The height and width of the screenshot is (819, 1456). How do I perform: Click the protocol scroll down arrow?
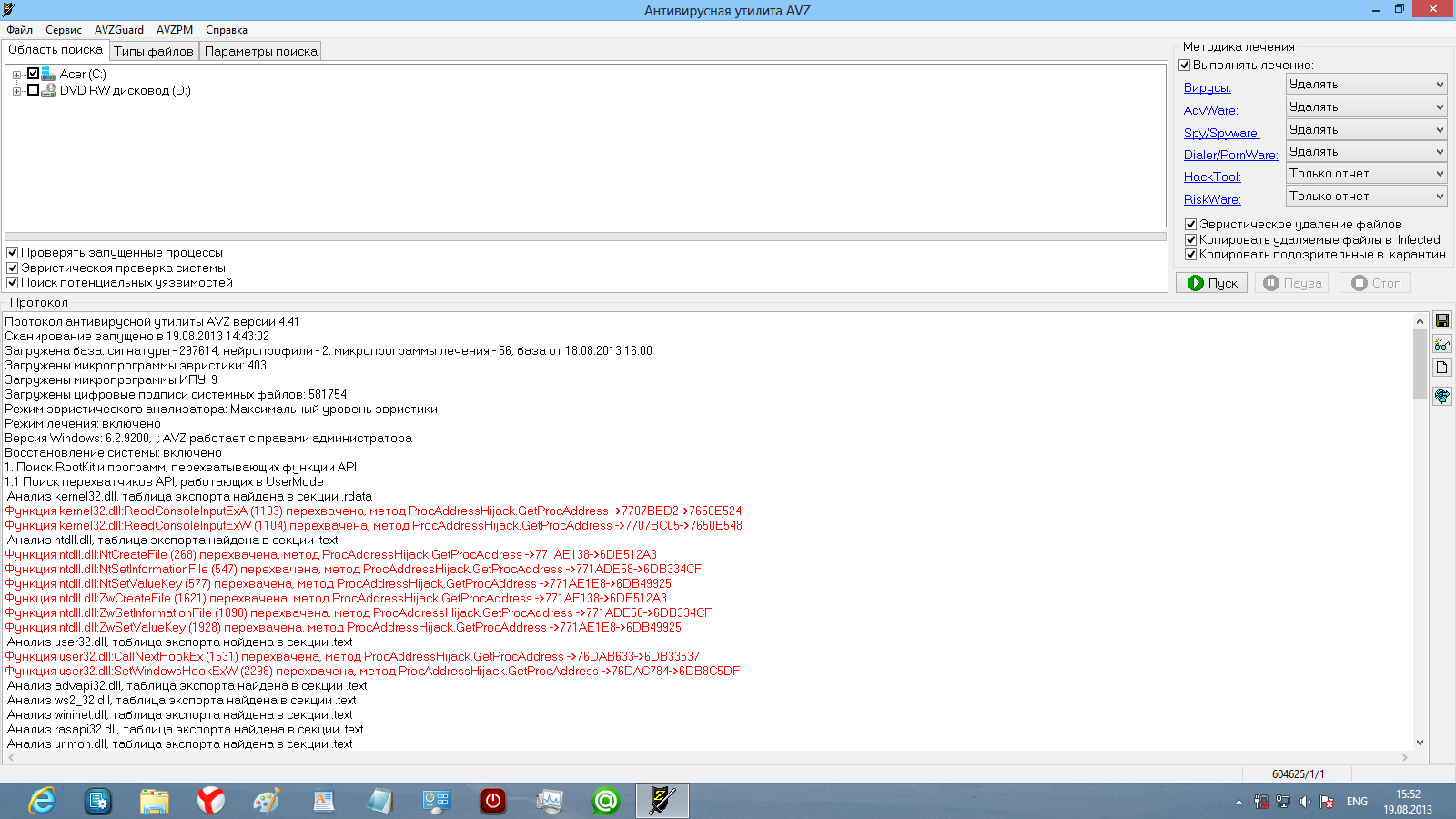click(1420, 743)
